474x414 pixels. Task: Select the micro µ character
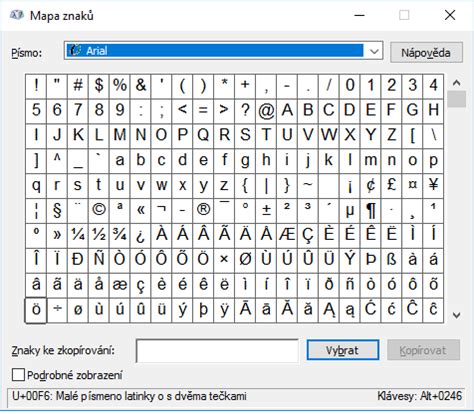pyautogui.click(x=349, y=210)
